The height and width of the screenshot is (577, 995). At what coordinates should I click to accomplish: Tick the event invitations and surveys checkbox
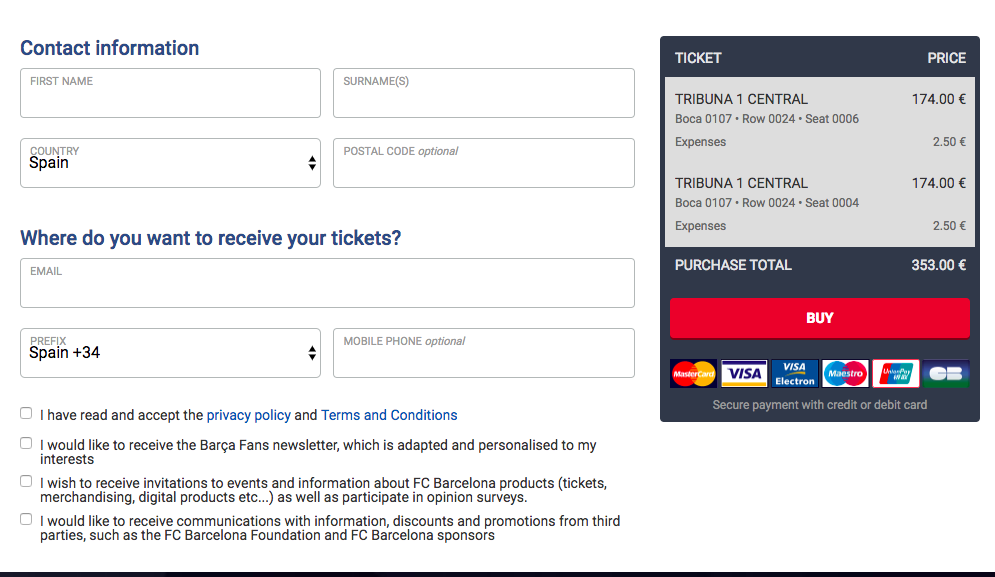[26, 481]
